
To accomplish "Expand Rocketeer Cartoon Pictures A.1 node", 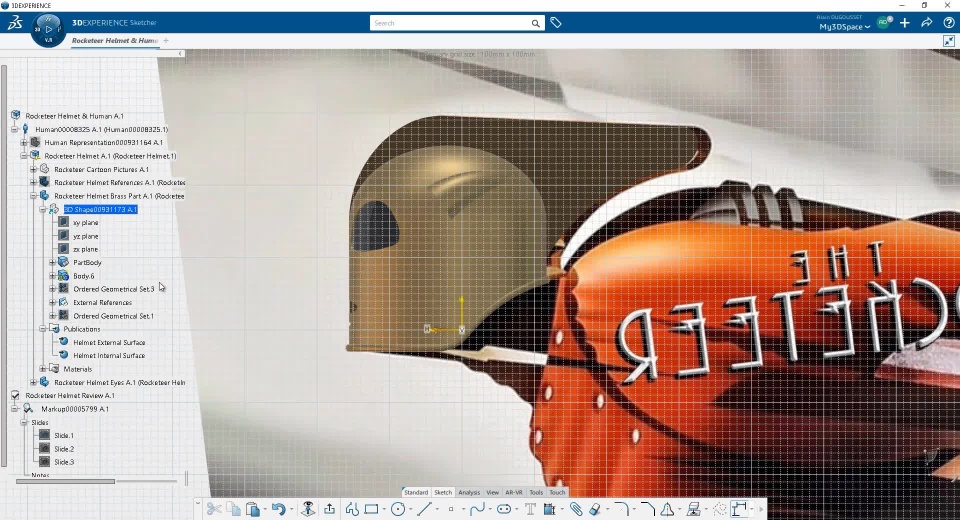I will (x=34, y=170).
